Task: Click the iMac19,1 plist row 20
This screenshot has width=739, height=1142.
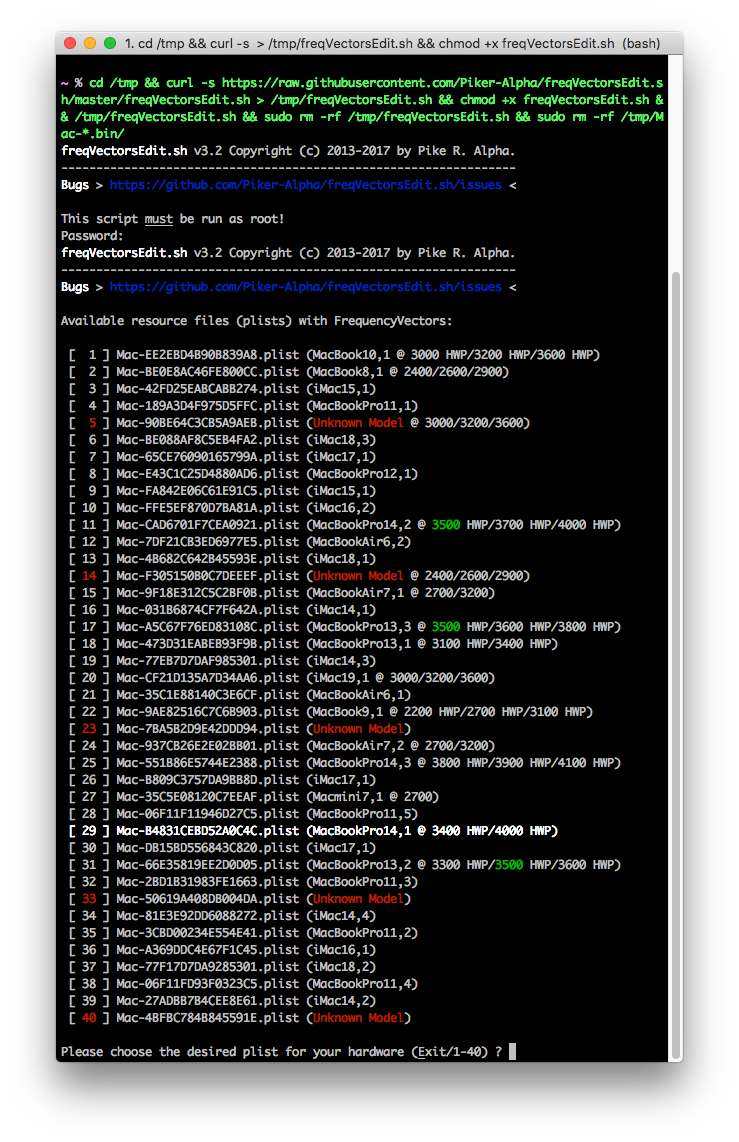Action: [282, 678]
